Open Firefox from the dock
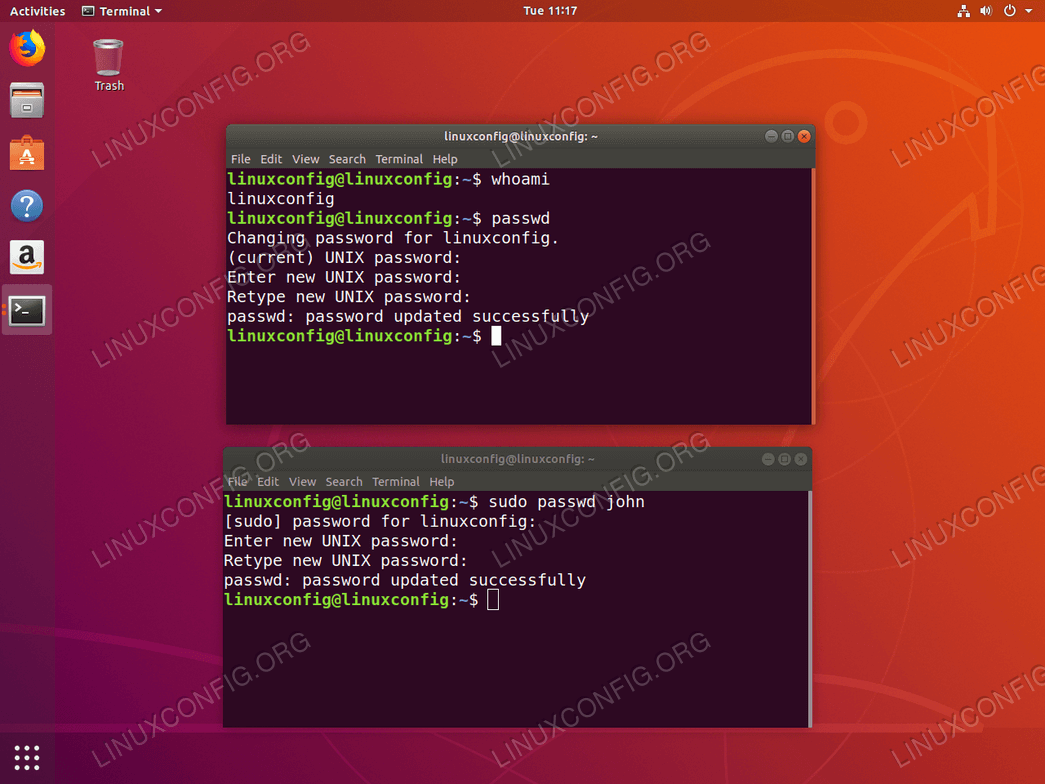This screenshot has width=1045, height=784. [27, 49]
